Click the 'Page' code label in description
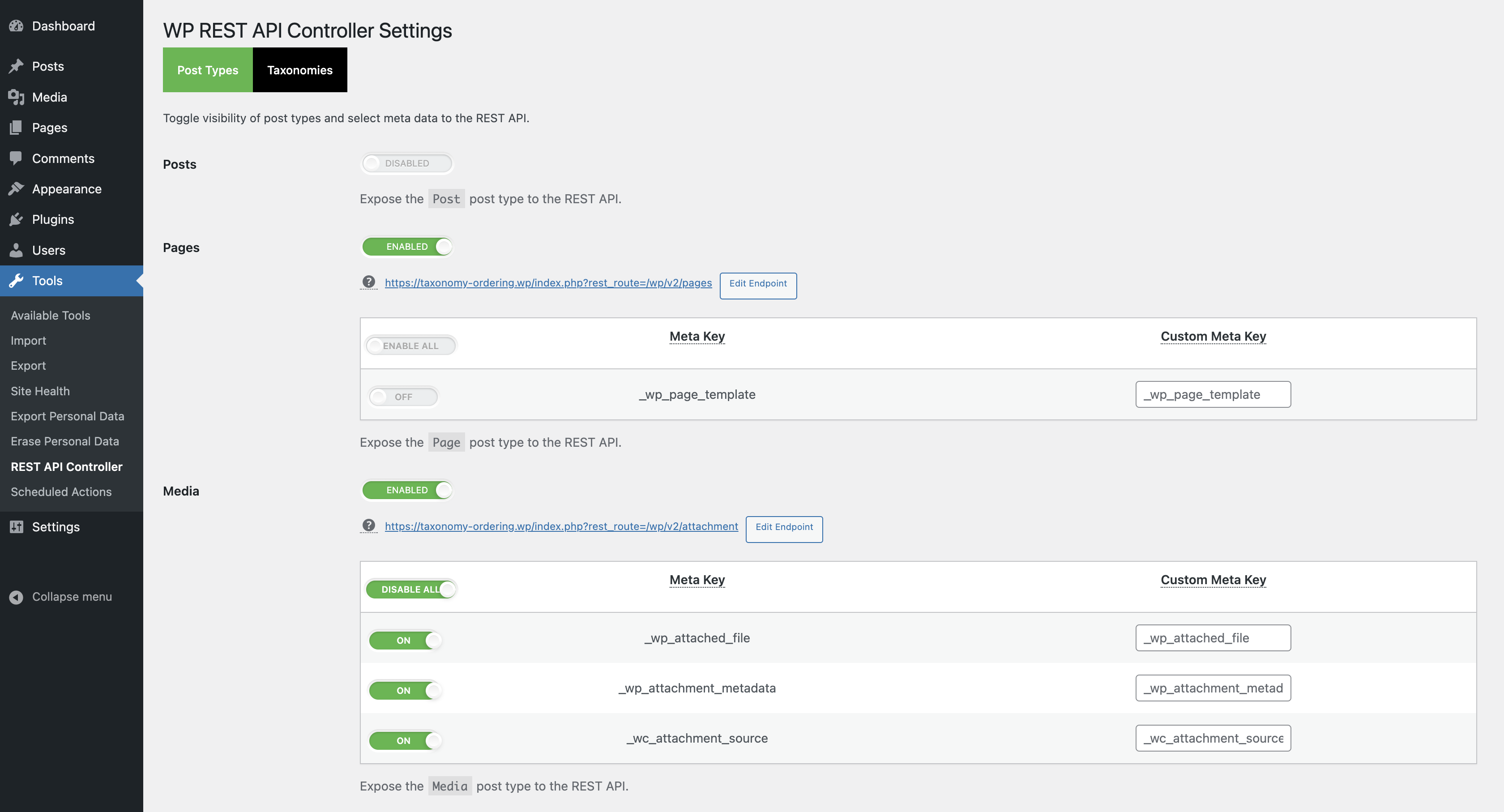Image resolution: width=1504 pixels, height=812 pixels. coord(446,442)
